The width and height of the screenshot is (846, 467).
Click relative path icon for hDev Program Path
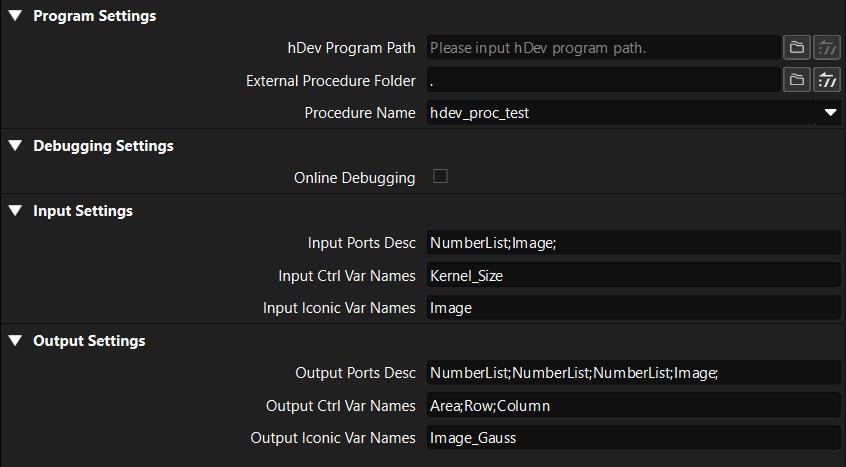coord(826,47)
